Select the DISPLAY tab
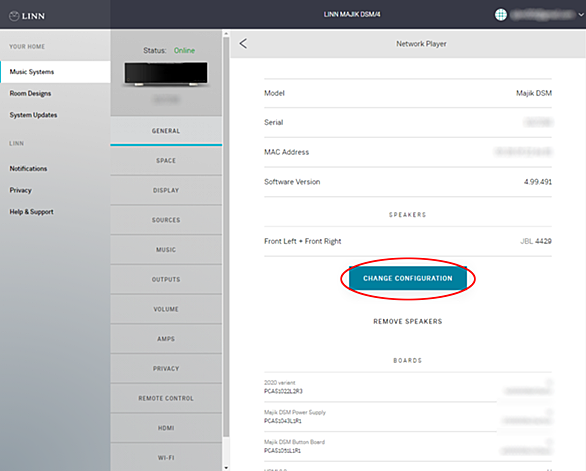 coord(166,190)
